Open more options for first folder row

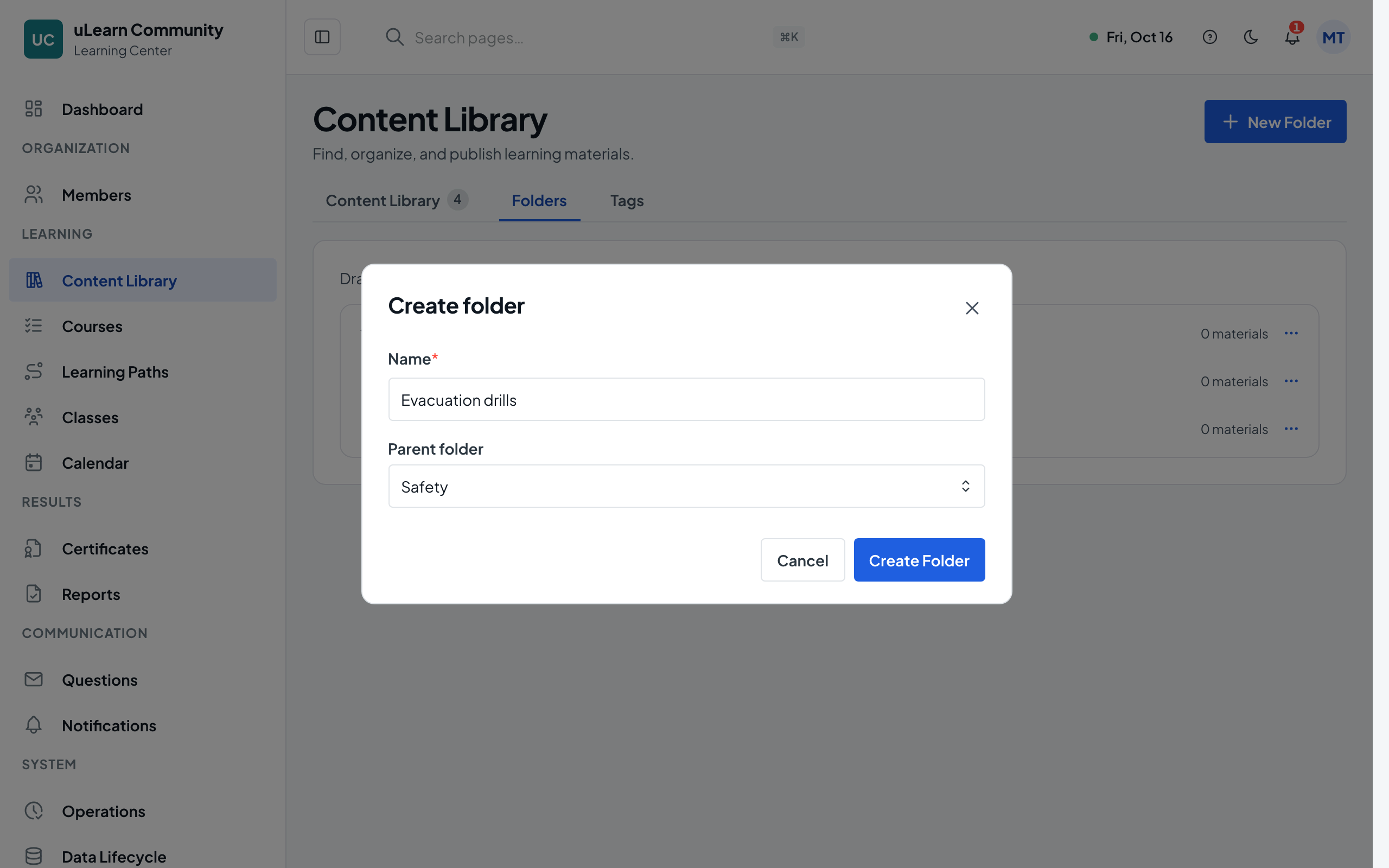click(1291, 334)
